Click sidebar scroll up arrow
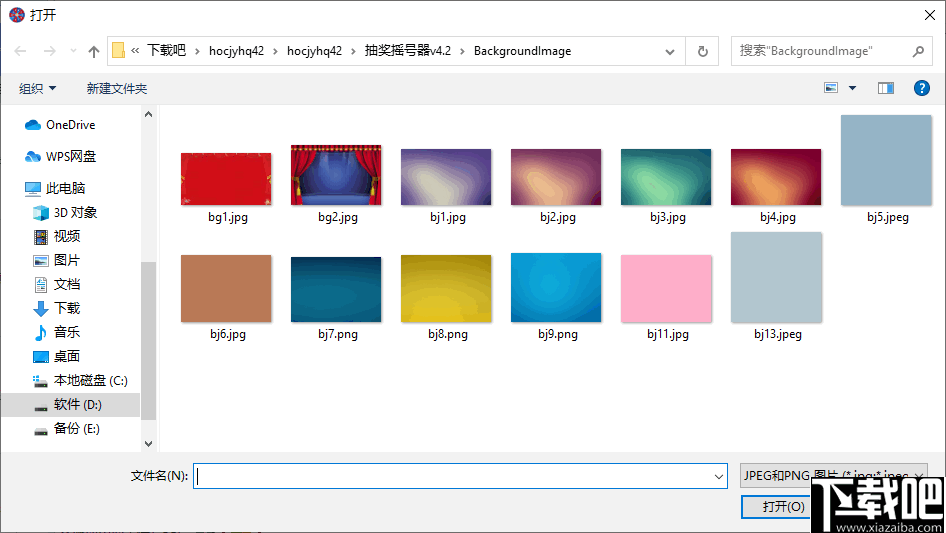The image size is (946, 533). pos(148,114)
